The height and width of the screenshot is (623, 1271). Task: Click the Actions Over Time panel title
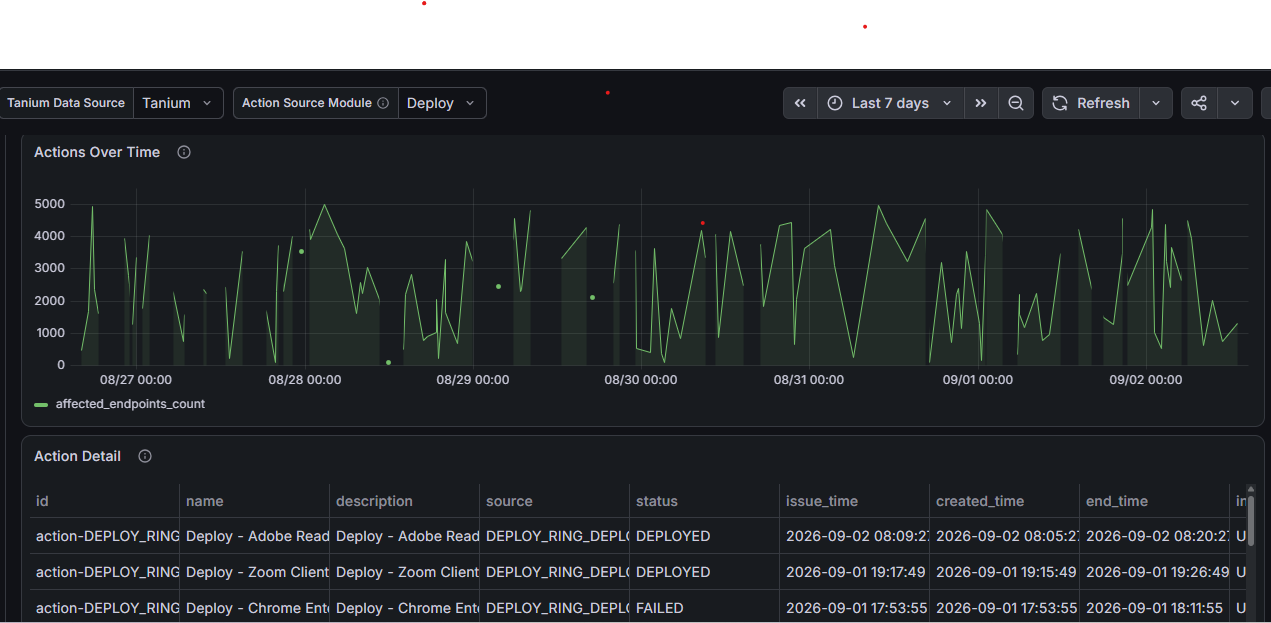coord(97,152)
